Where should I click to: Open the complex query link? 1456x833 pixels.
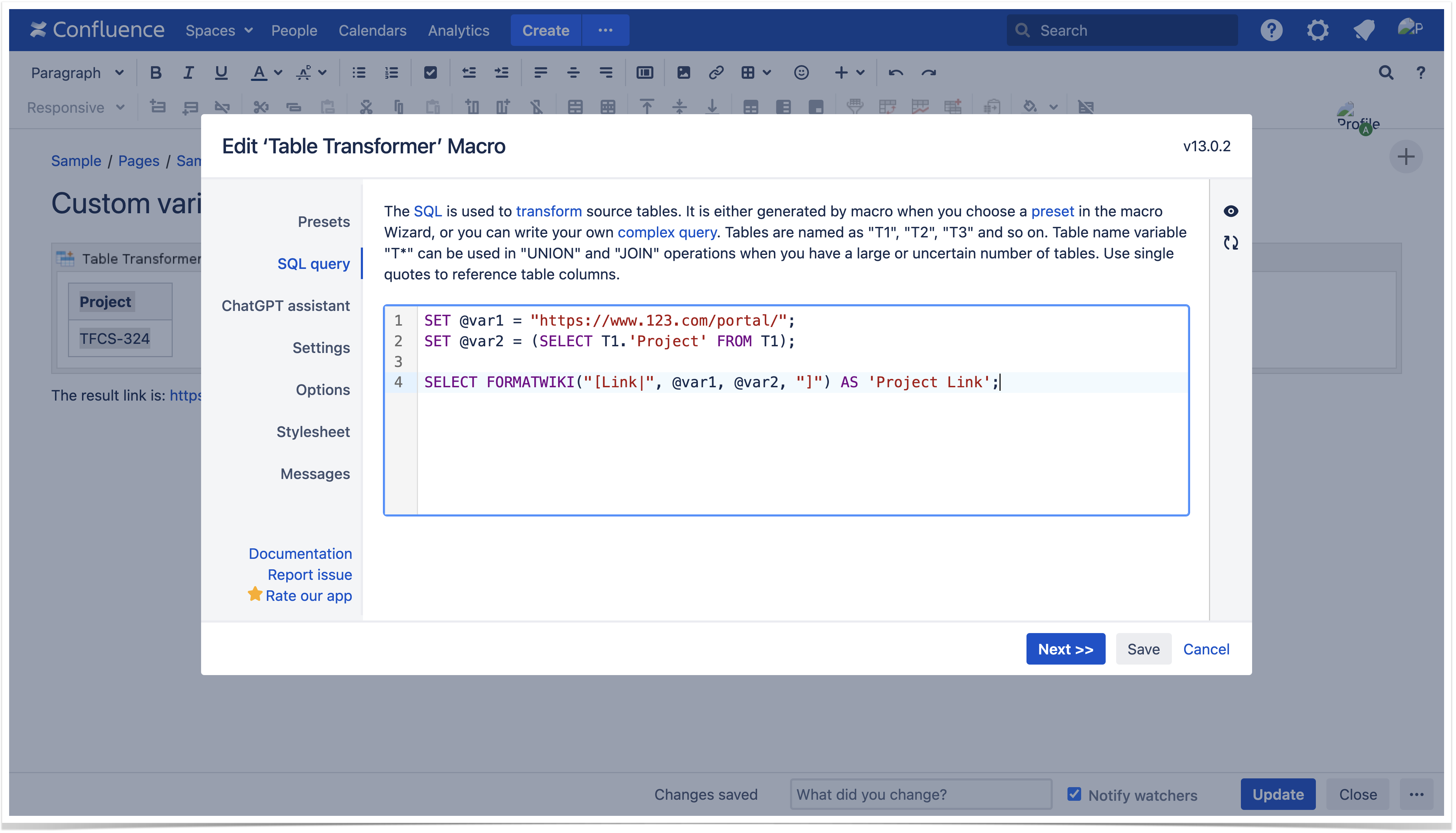667,232
